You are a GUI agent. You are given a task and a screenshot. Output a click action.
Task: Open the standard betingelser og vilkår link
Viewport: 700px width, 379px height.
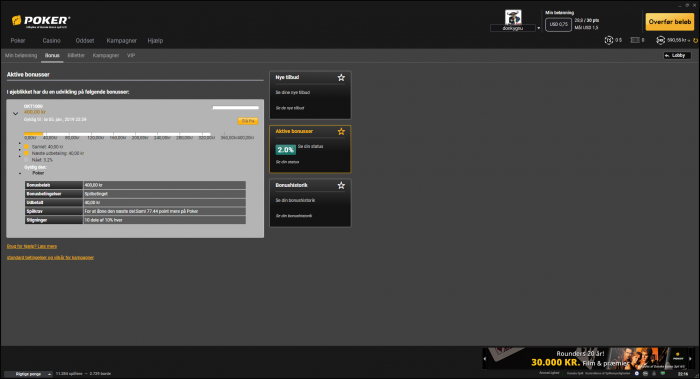click(x=50, y=258)
